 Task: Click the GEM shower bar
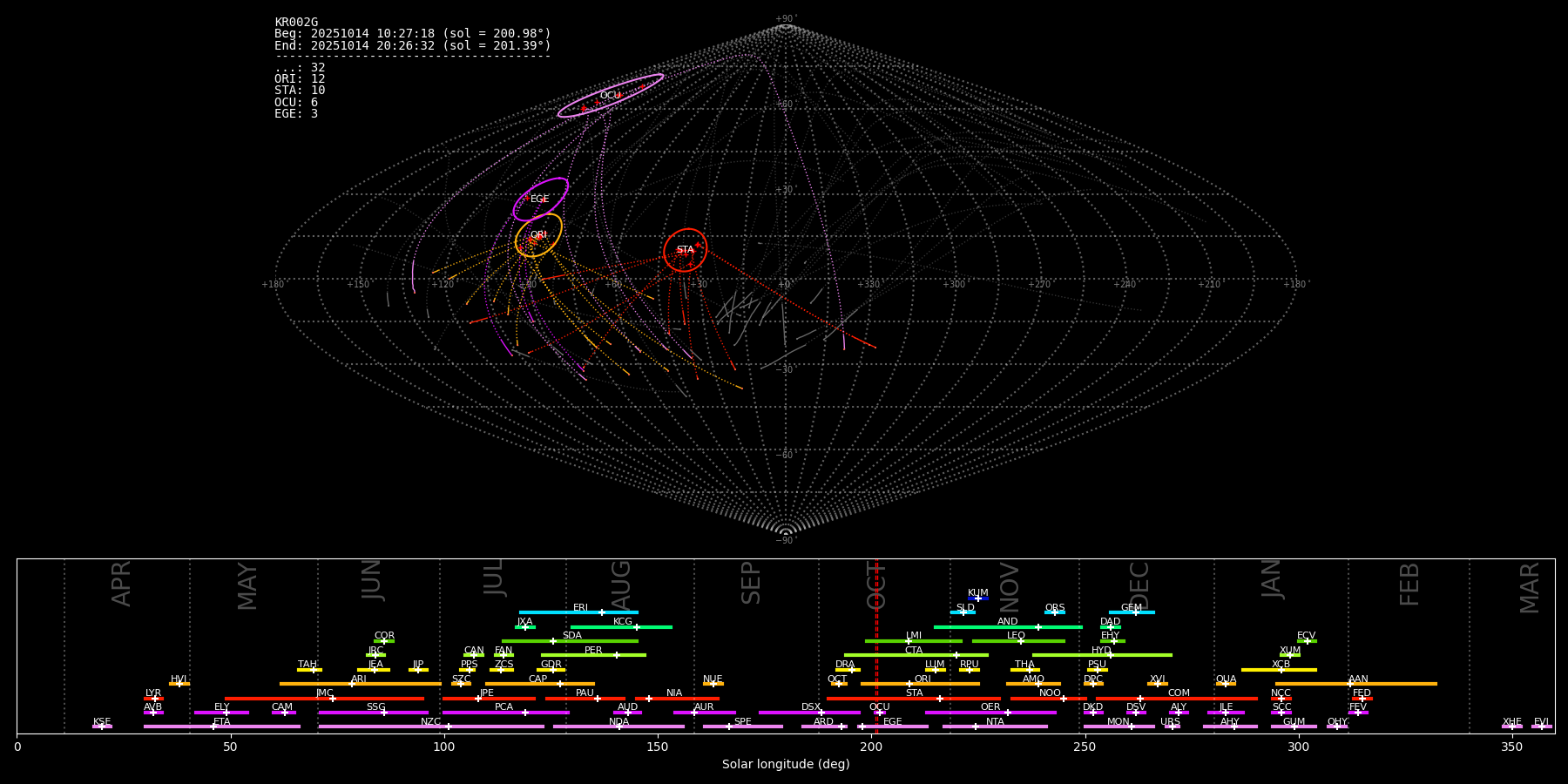click(x=1132, y=612)
